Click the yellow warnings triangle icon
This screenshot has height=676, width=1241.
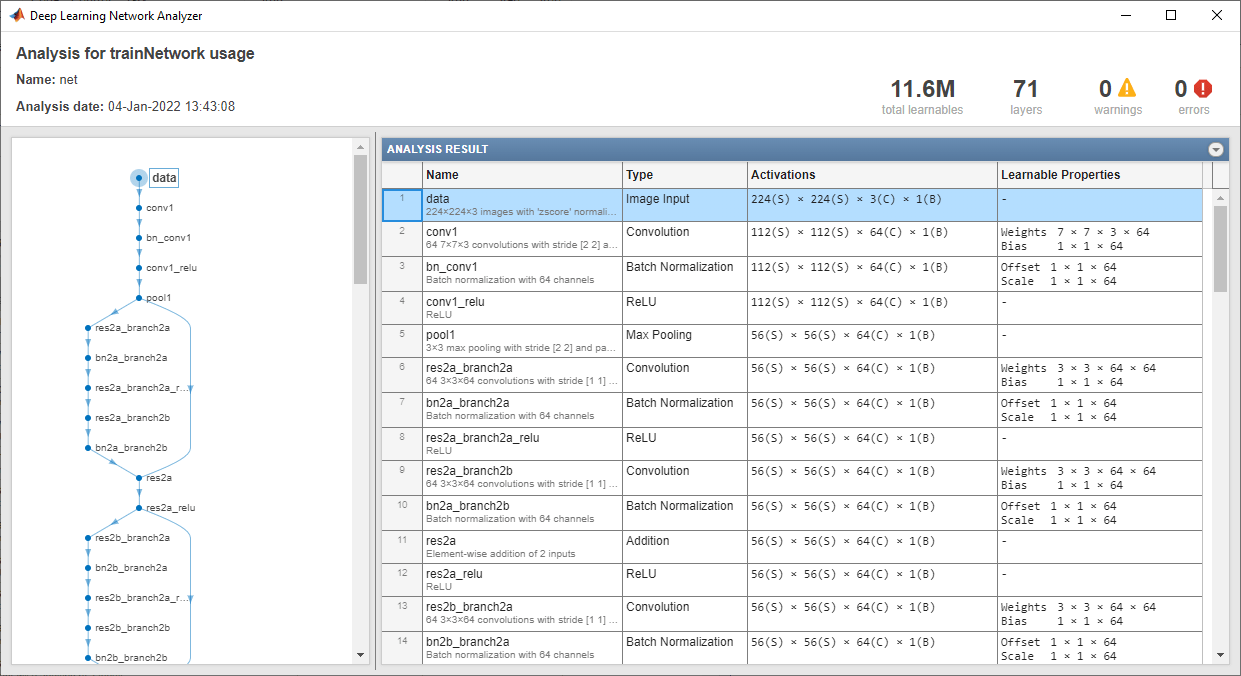(x=1127, y=88)
